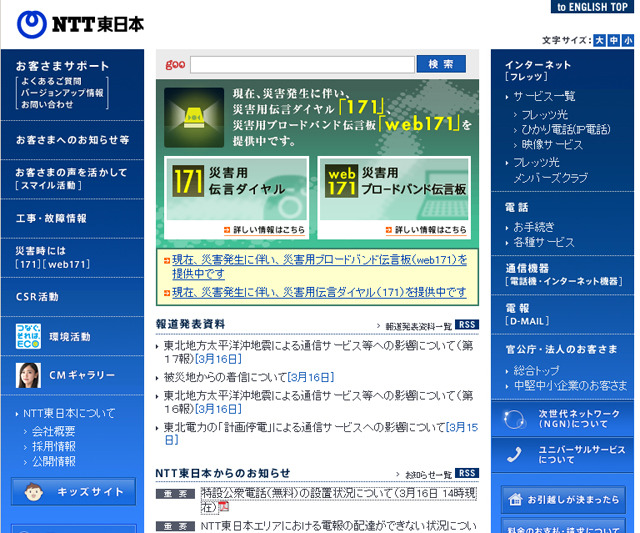Viewport: 640px width, 533px height.
Task: Click the 報道発表資料 RSS badge
Action: [x=467, y=324]
